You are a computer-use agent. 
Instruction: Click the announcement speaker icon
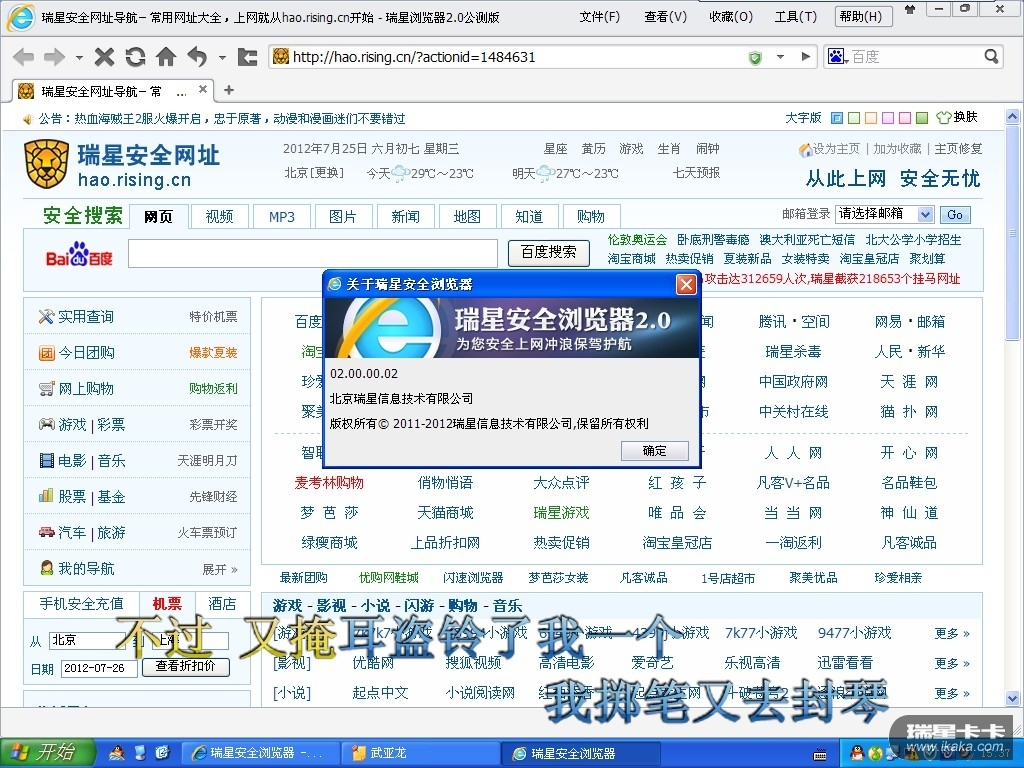click(27, 119)
